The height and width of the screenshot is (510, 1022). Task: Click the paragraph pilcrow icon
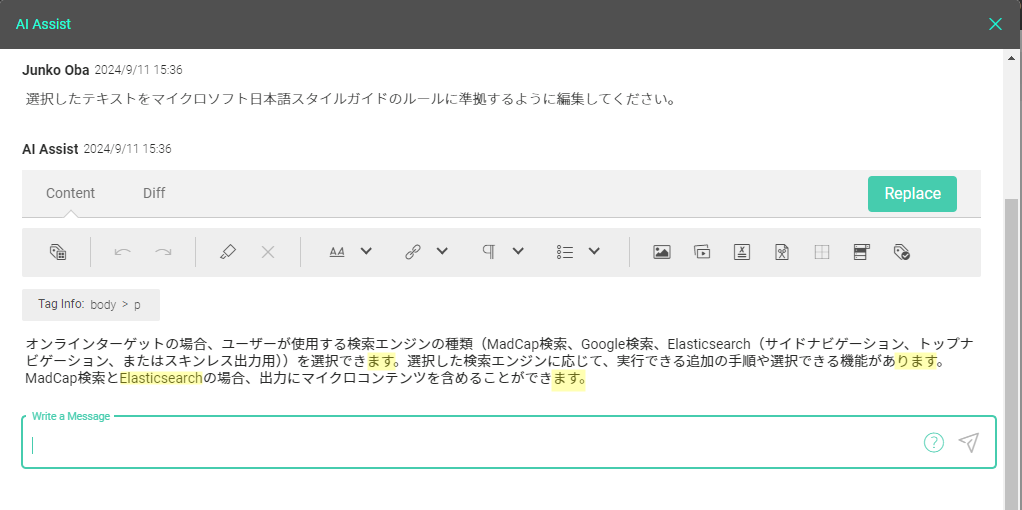coord(489,252)
